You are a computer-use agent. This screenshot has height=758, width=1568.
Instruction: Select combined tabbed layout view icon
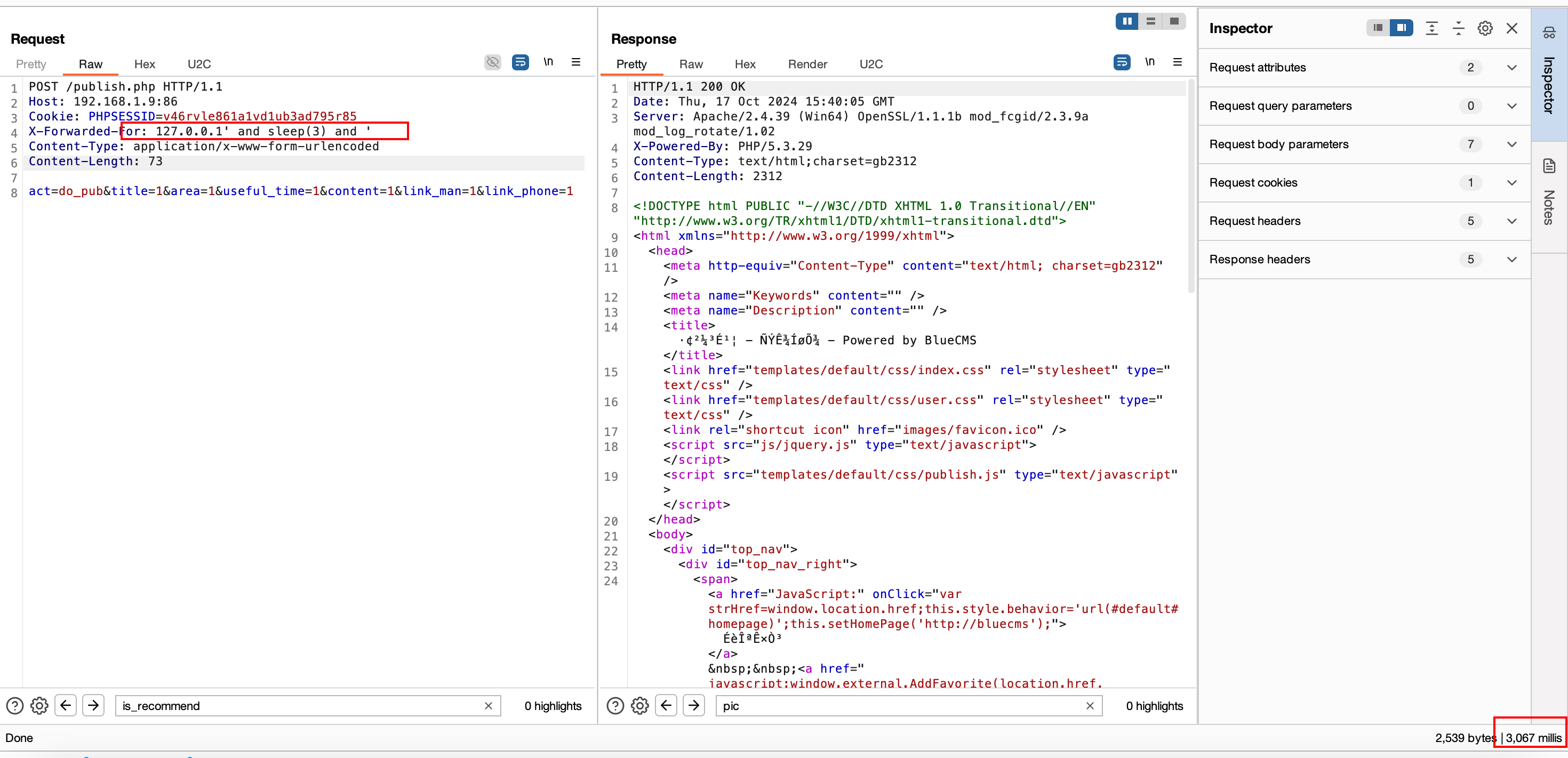(x=1174, y=21)
